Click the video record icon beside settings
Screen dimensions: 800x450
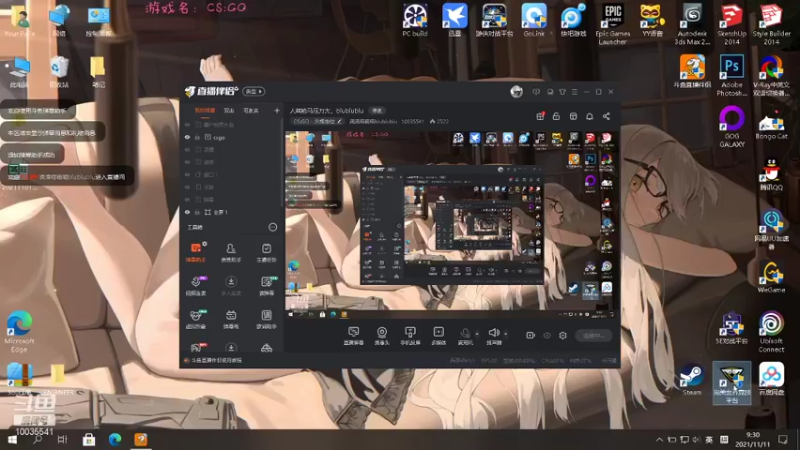(531, 335)
